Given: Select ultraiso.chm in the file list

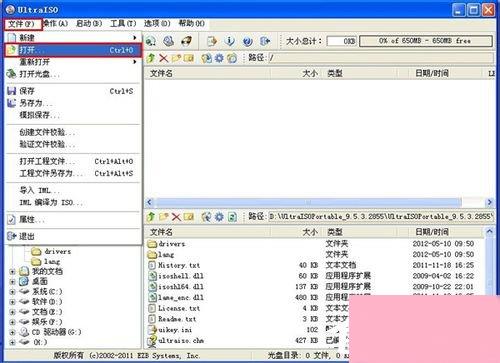Looking at the screenshot, I should (x=176, y=341).
